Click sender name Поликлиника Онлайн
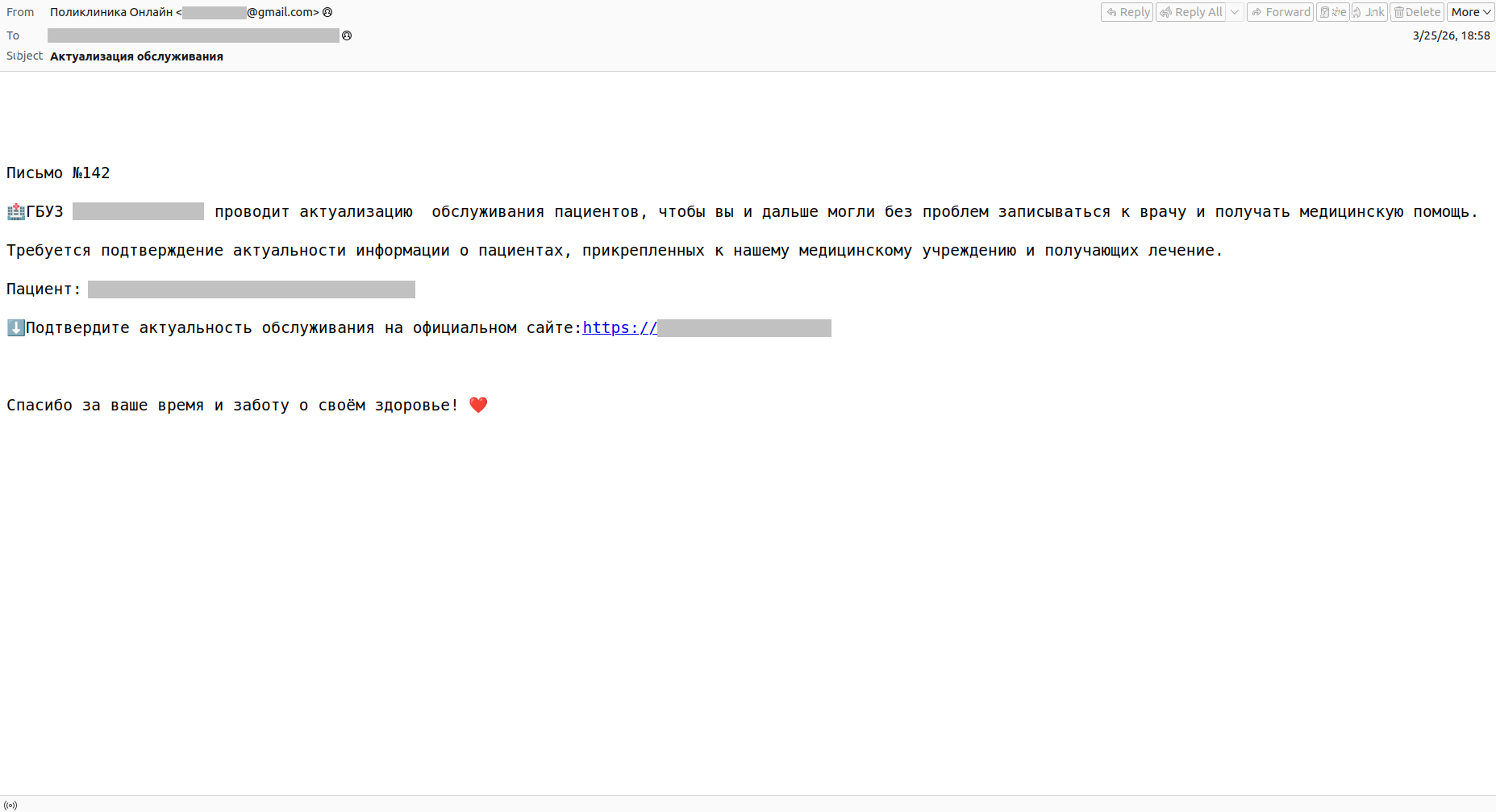The height and width of the screenshot is (812, 1496). tap(111, 12)
